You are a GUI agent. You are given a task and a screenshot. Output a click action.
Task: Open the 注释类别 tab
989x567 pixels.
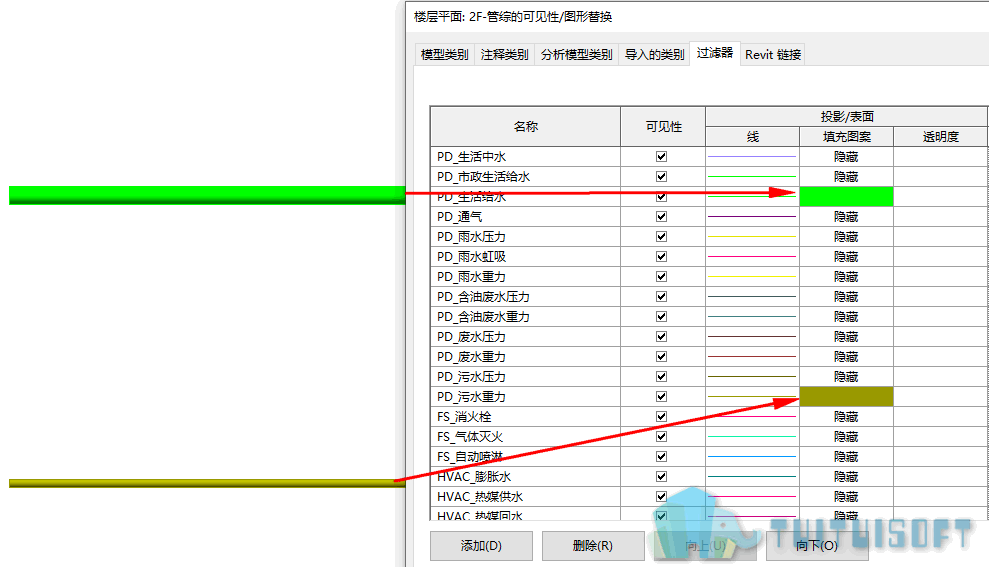pos(504,55)
